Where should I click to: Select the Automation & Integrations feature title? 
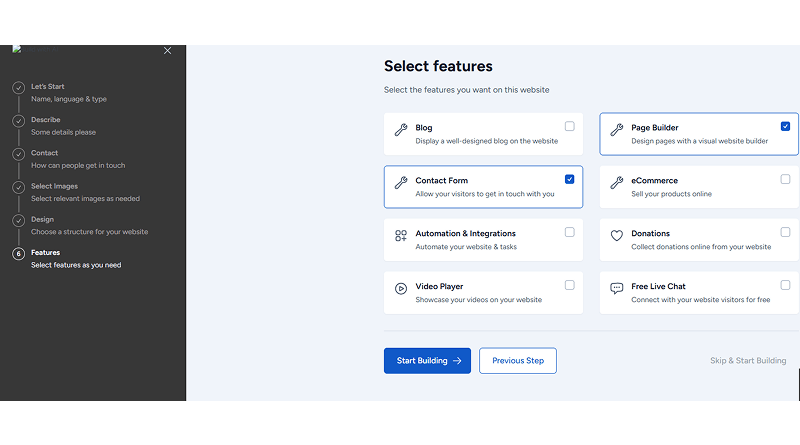click(x=465, y=233)
